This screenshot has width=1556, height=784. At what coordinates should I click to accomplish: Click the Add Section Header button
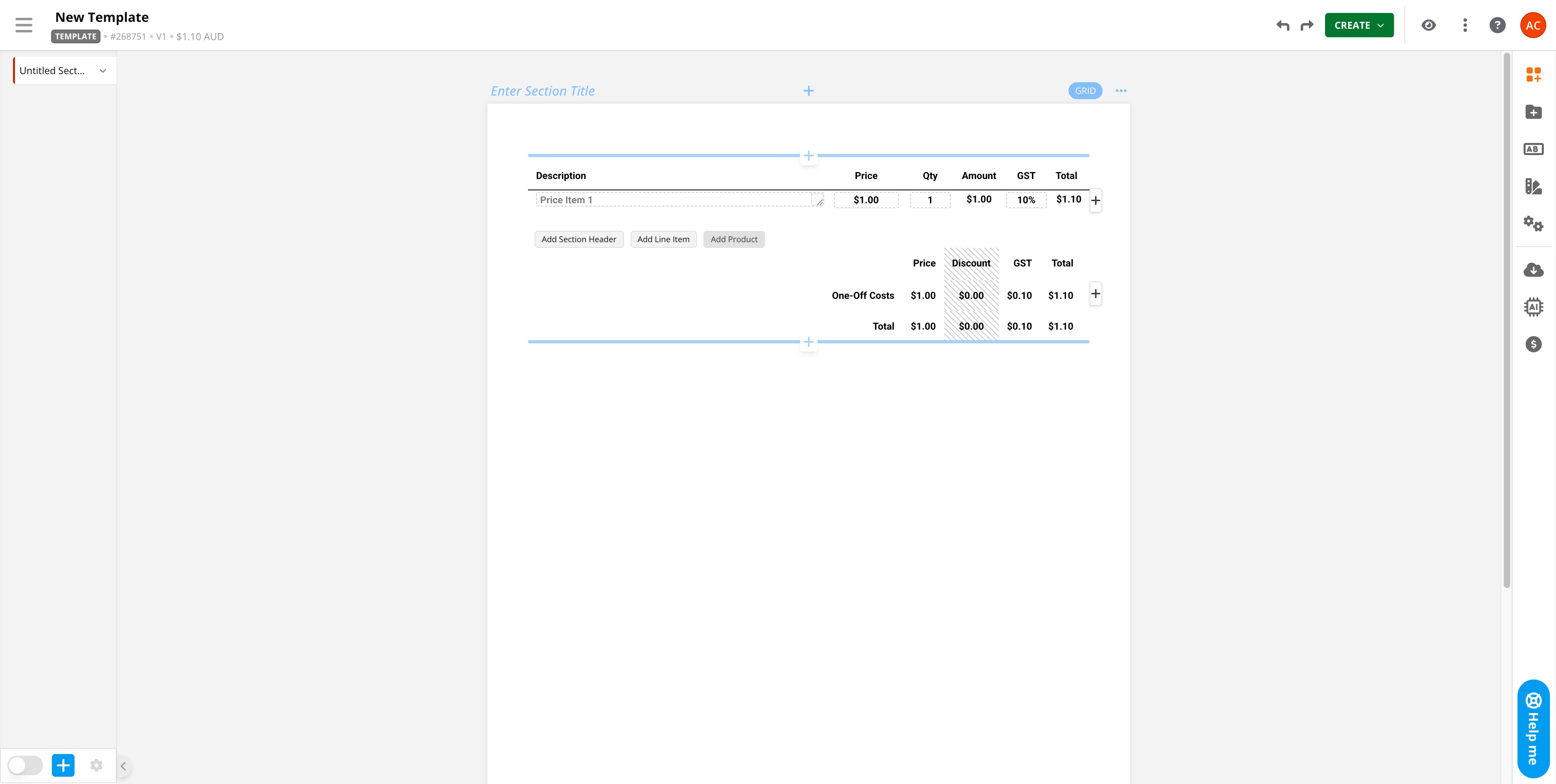(x=579, y=240)
